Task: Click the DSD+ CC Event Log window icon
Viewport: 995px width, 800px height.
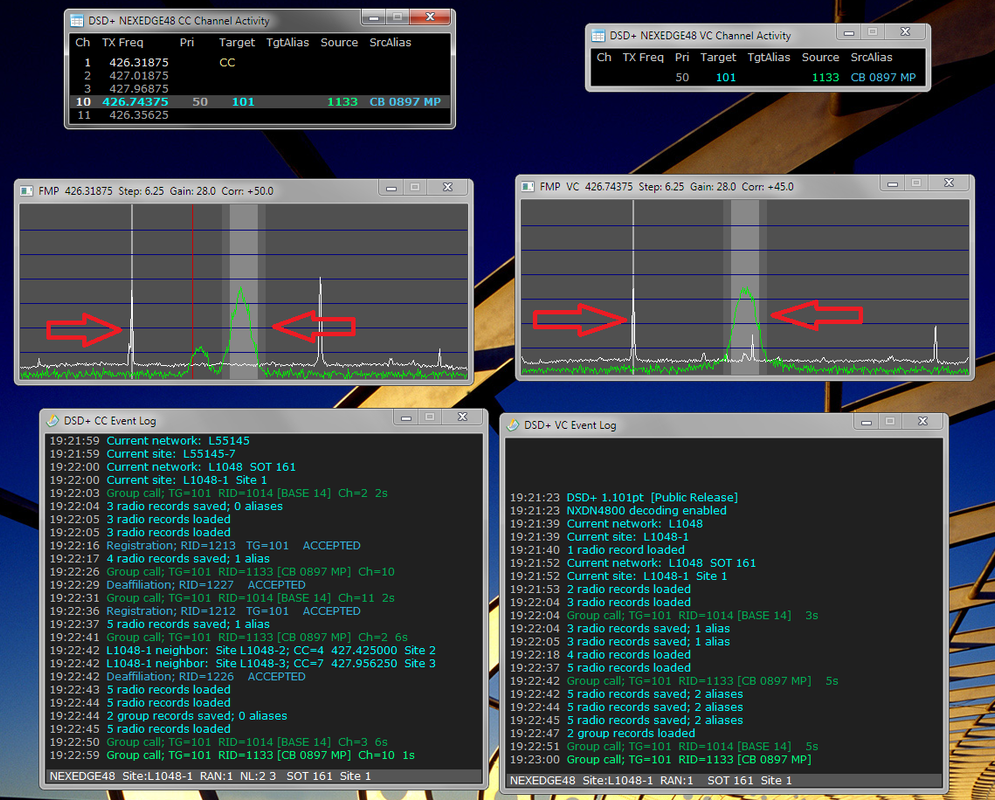Action: click(53, 421)
